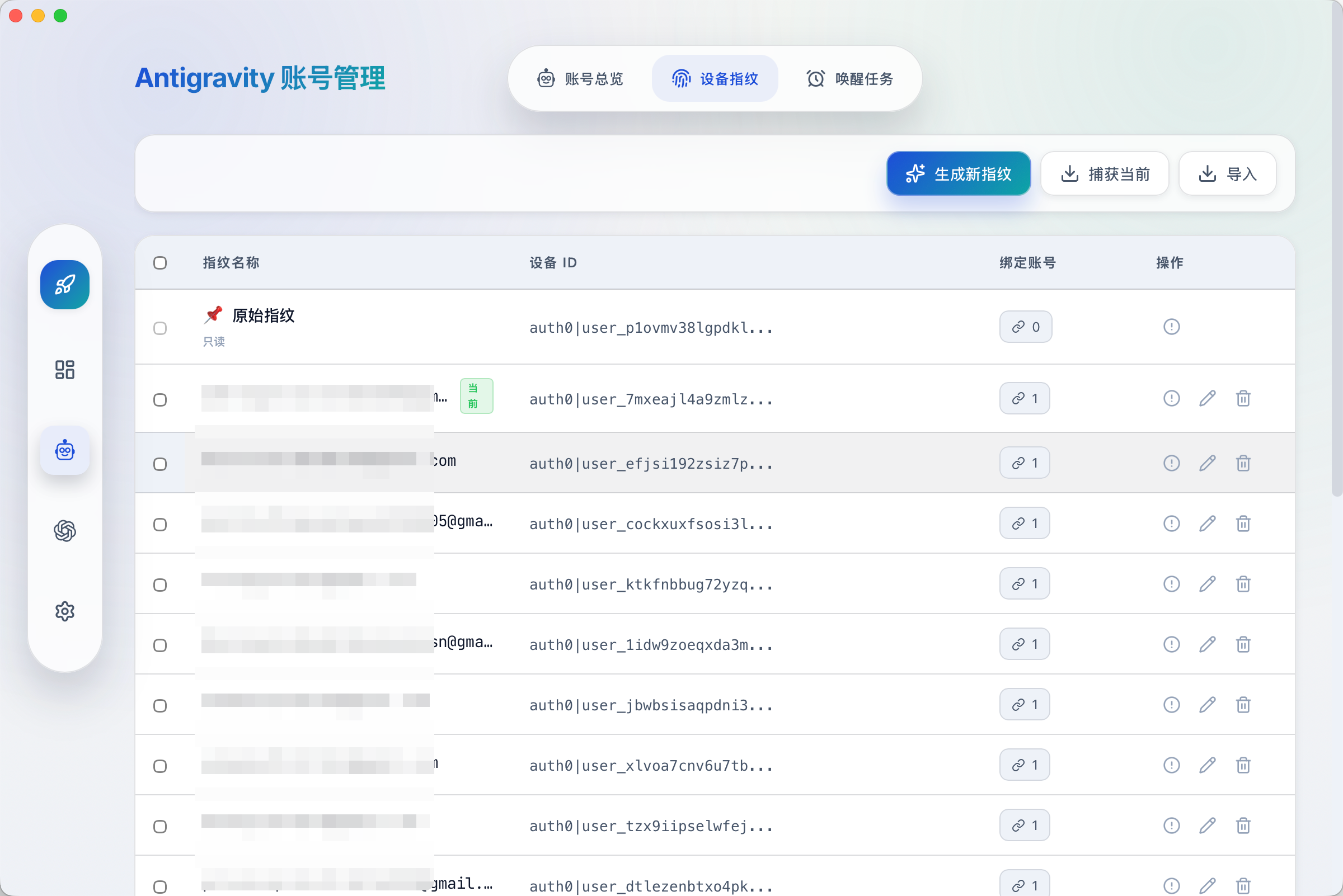Click the rocket icon in sidebar

(64, 285)
